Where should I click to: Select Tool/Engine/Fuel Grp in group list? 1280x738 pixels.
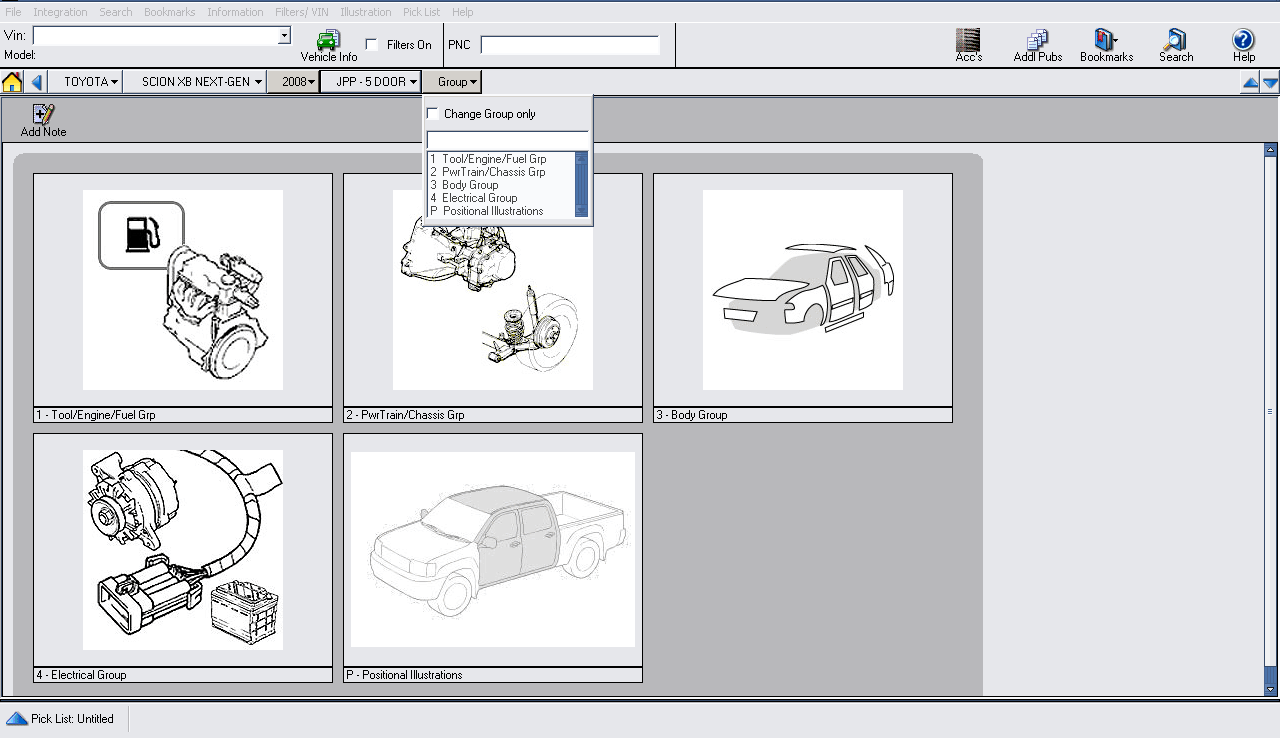[501, 159]
